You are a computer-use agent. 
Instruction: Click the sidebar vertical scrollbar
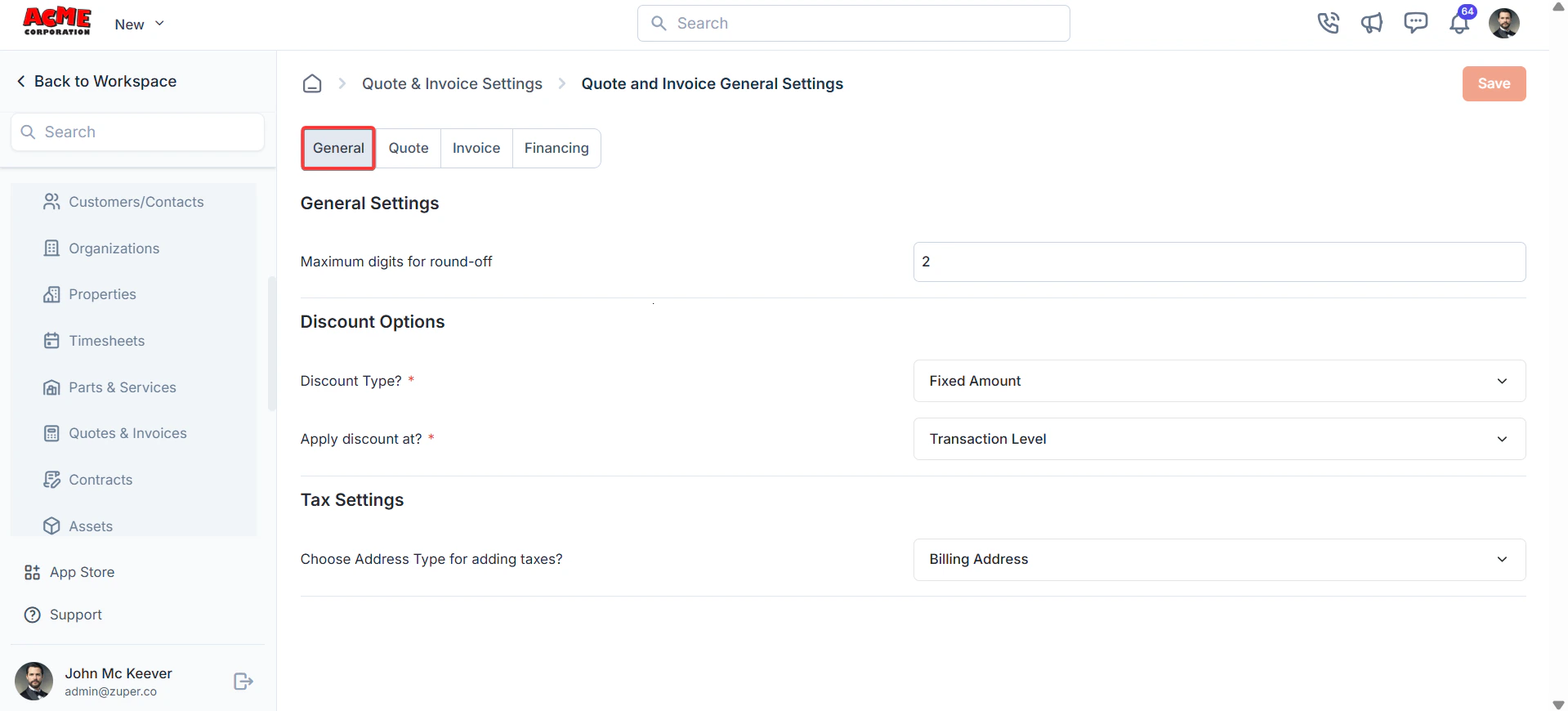[x=272, y=343]
